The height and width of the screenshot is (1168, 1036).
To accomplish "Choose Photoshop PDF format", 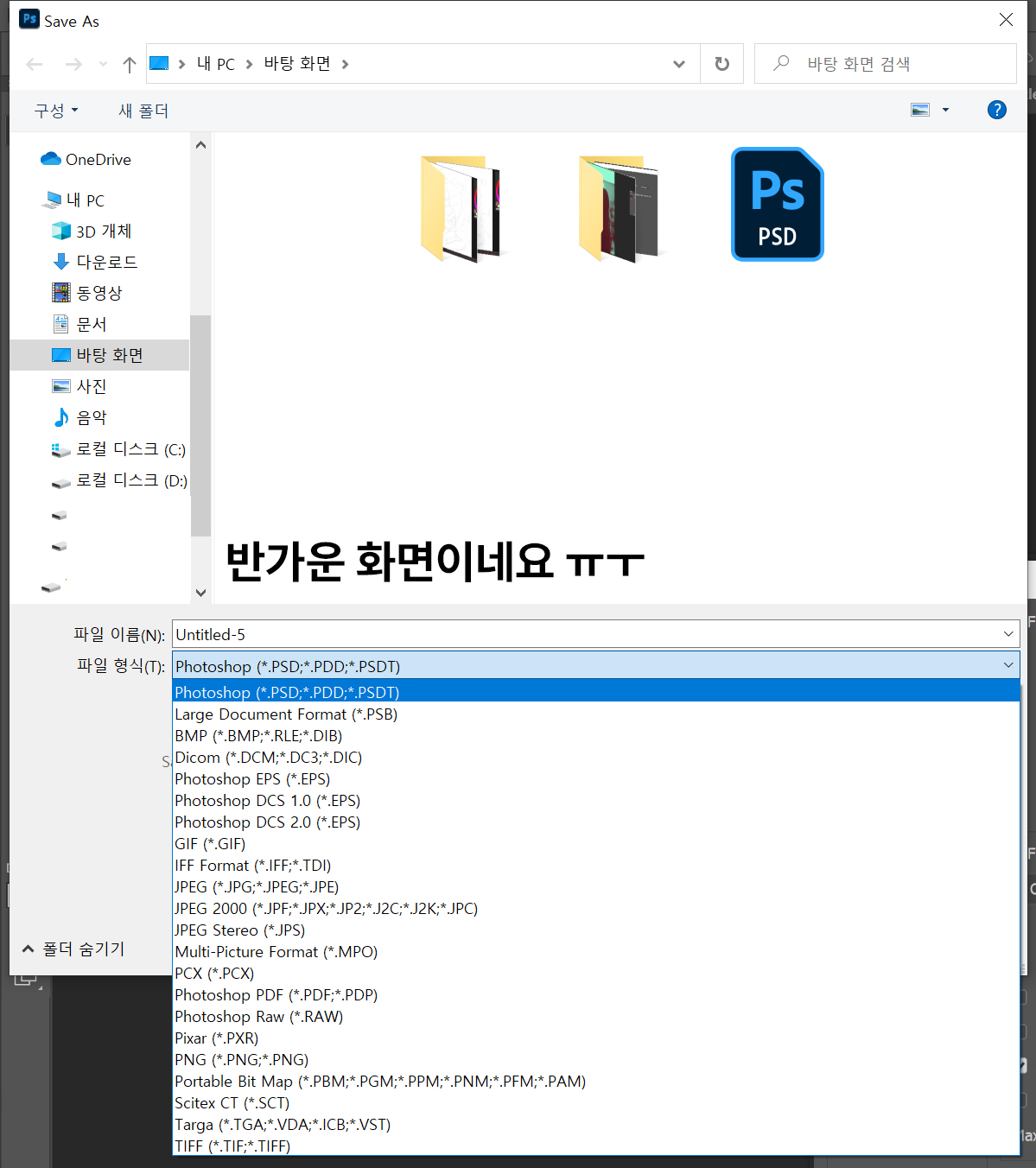I will (x=596, y=995).
